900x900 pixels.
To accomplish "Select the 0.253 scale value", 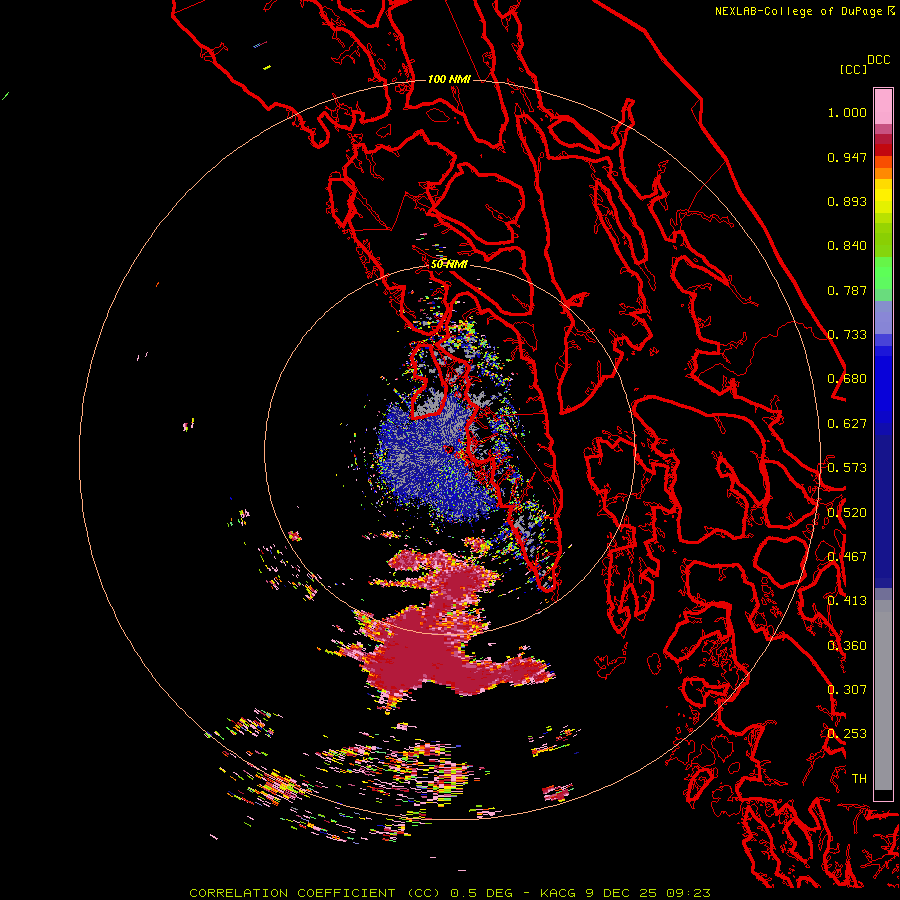I will pyautogui.click(x=847, y=734).
